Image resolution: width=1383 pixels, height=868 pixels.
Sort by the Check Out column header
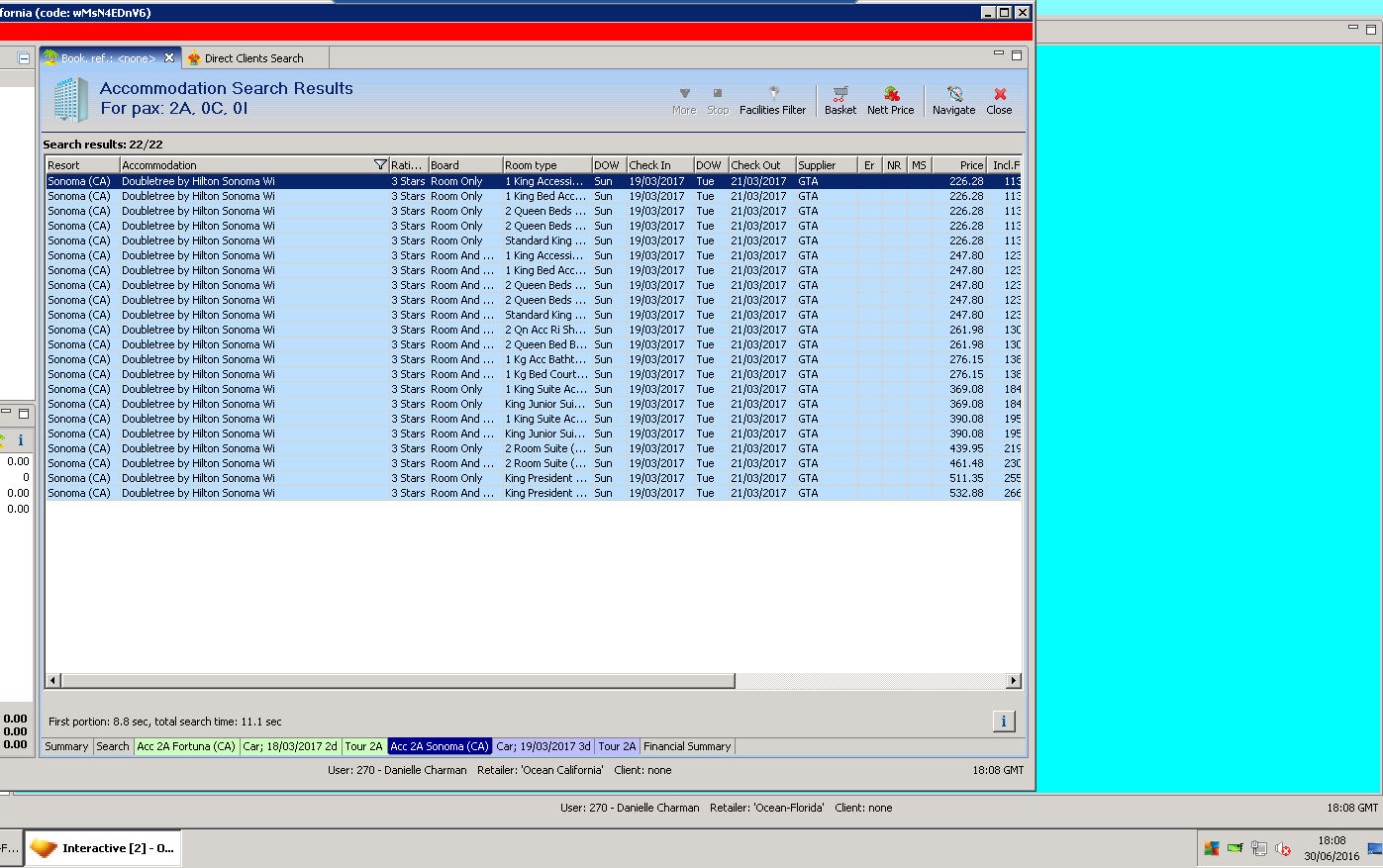pyautogui.click(x=762, y=165)
